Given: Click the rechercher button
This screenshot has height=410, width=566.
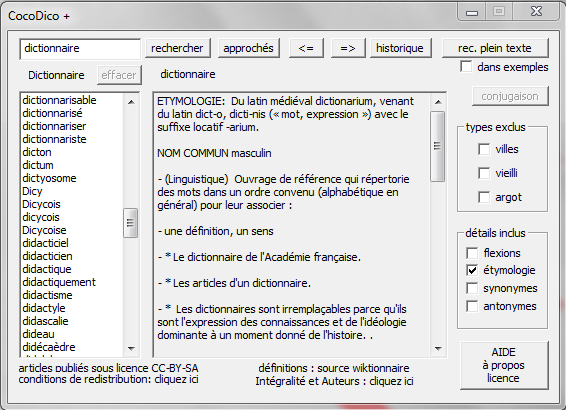Looking at the screenshot, I should tap(178, 48).
